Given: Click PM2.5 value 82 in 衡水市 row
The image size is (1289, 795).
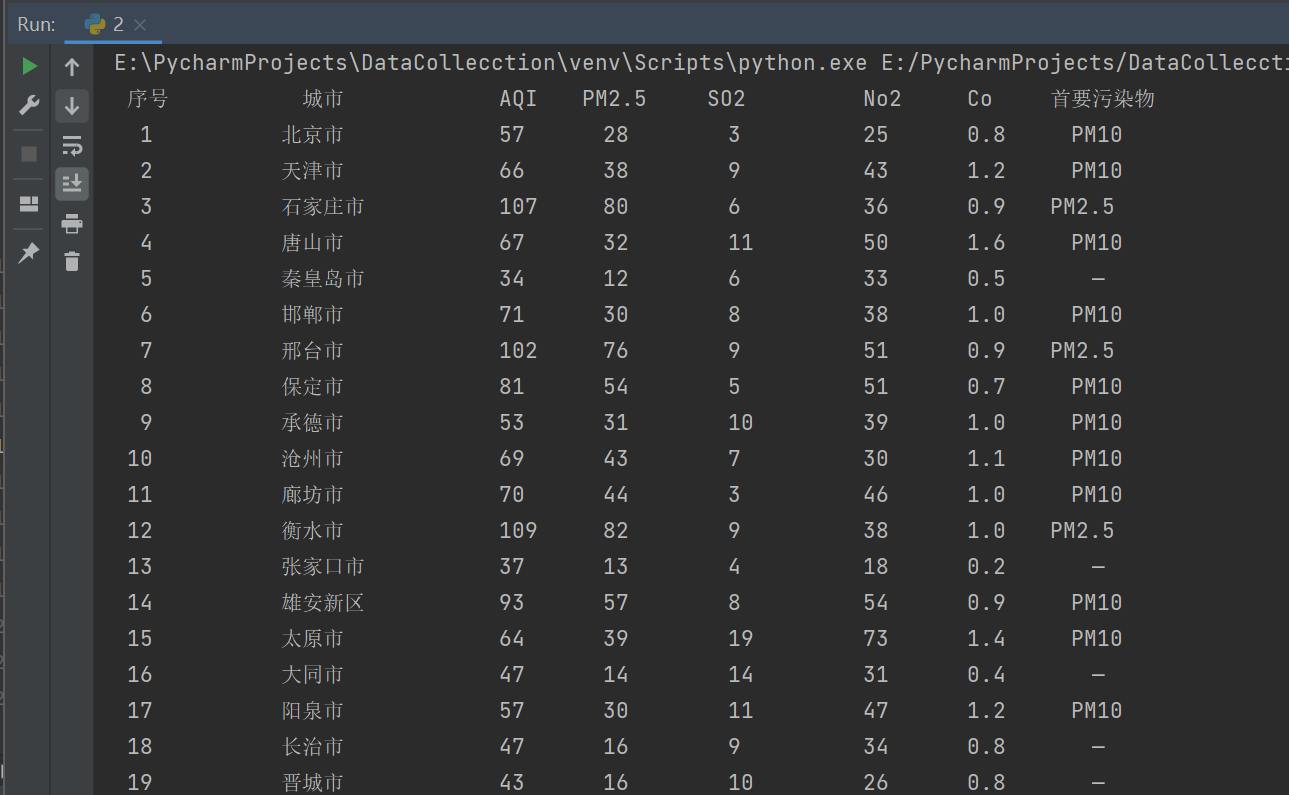Looking at the screenshot, I should click(616, 531).
